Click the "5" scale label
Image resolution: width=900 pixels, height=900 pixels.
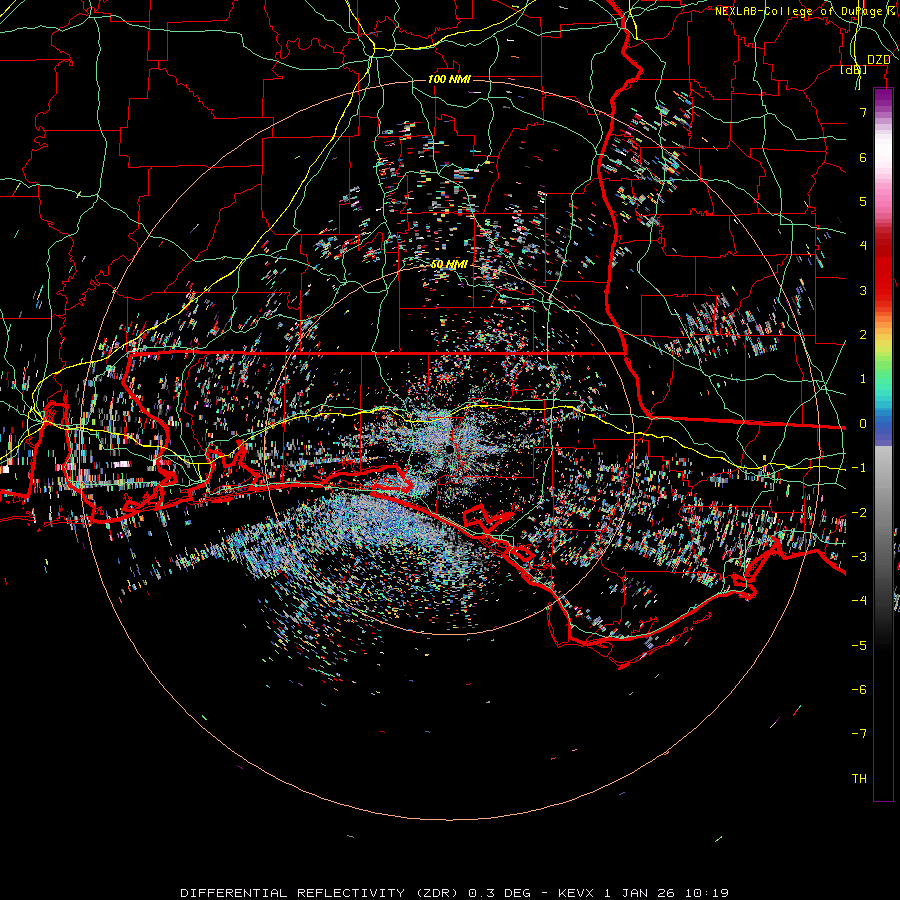click(863, 201)
